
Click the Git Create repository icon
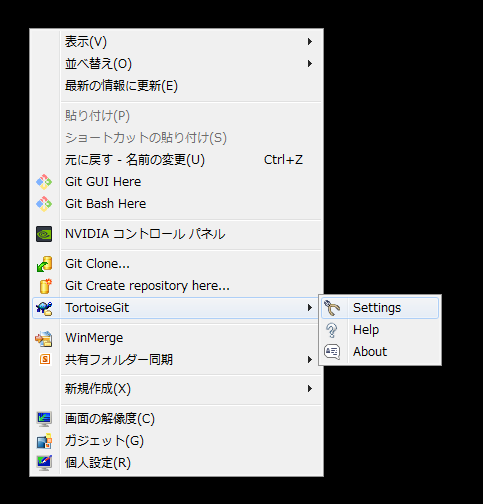45,286
